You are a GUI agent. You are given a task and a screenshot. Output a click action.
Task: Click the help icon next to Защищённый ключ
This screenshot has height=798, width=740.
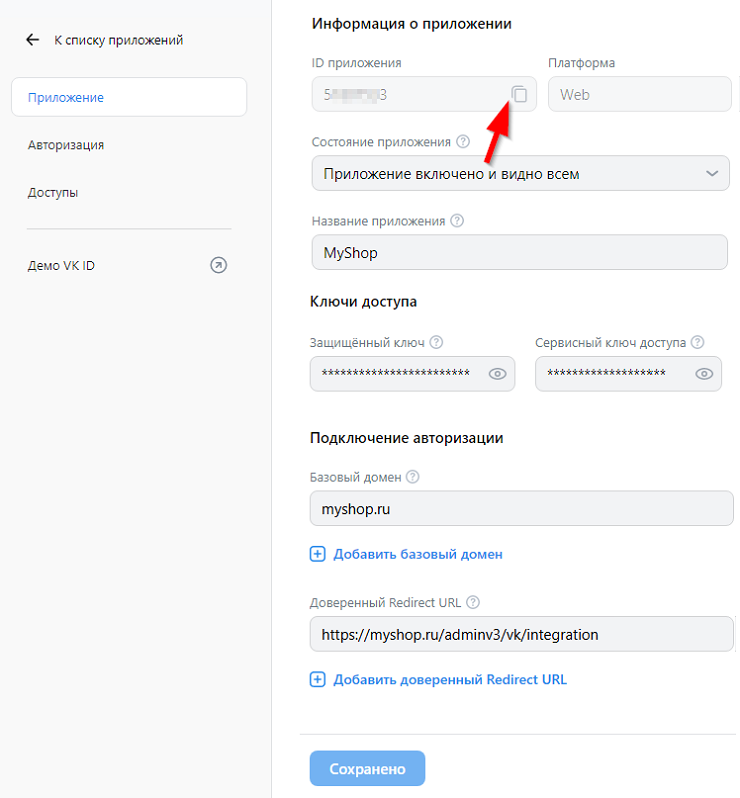tap(436, 342)
